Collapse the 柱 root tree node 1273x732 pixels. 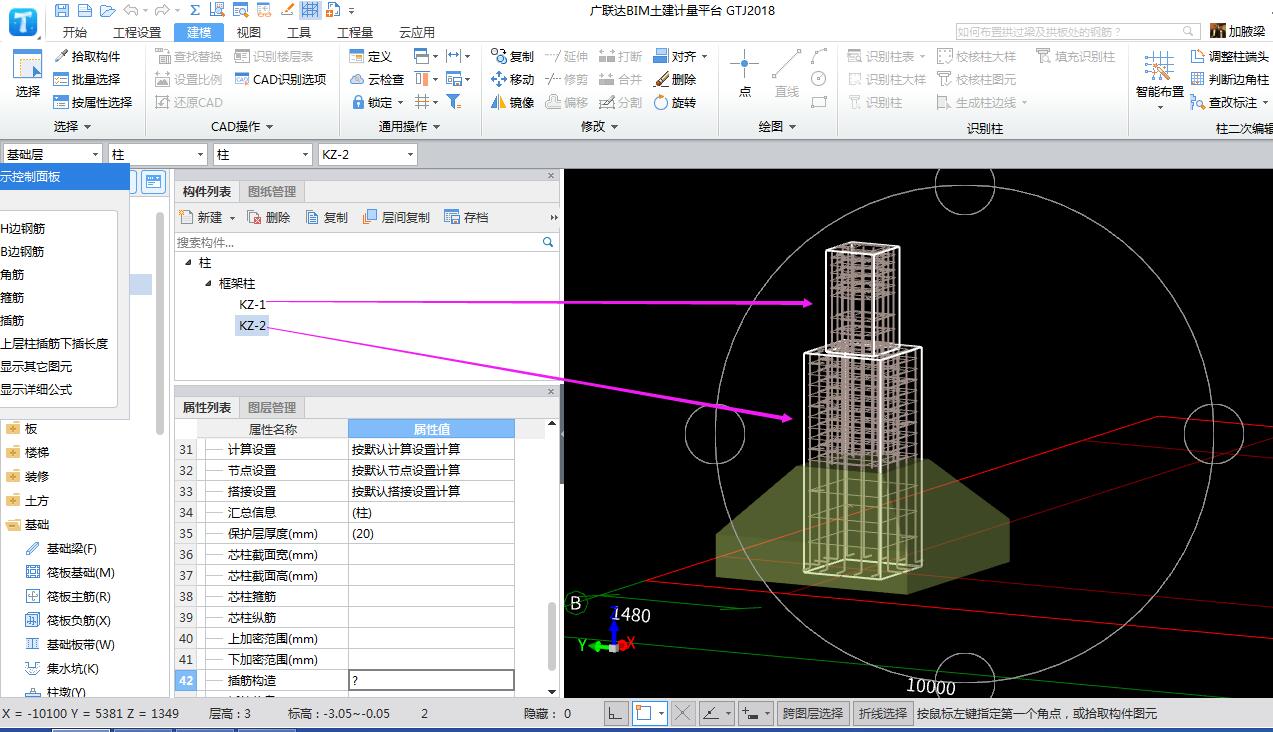[189, 262]
